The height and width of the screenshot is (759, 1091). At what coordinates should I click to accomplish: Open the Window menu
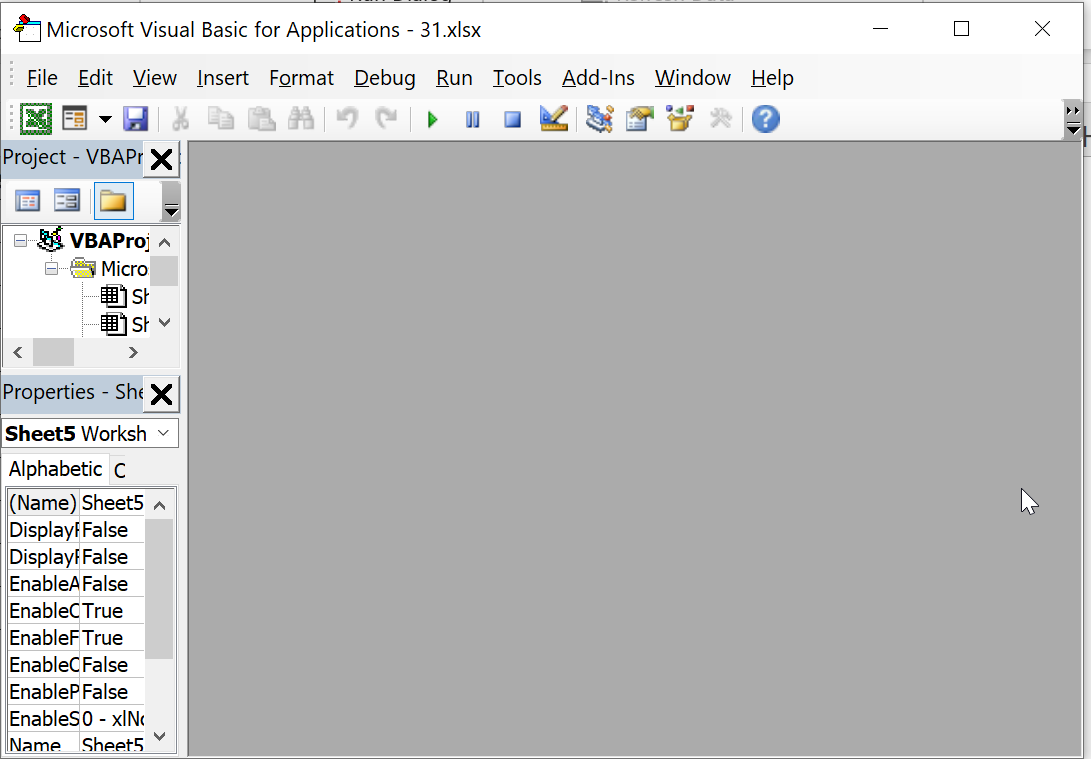tap(692, 78)
